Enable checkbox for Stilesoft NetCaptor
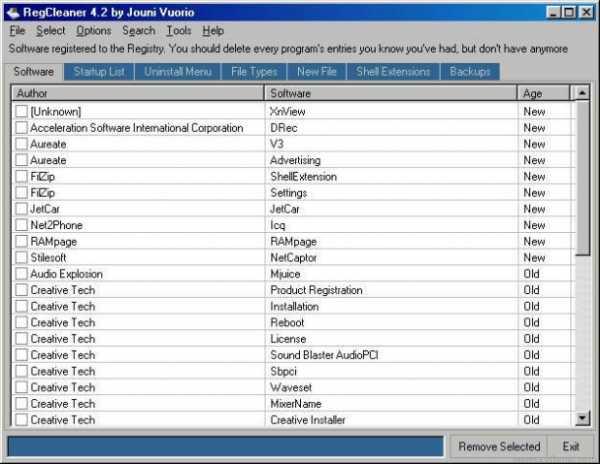600x464 pixels. tap(22, 258)
